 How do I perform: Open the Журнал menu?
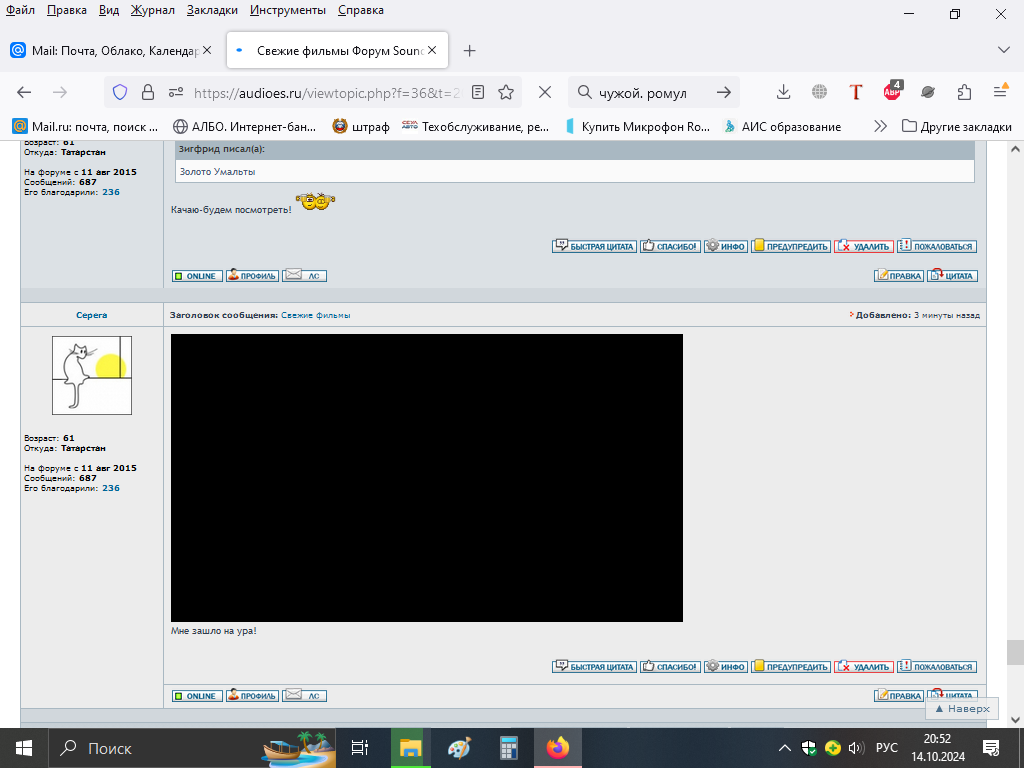pyautogui.click(x=152, y=10)
